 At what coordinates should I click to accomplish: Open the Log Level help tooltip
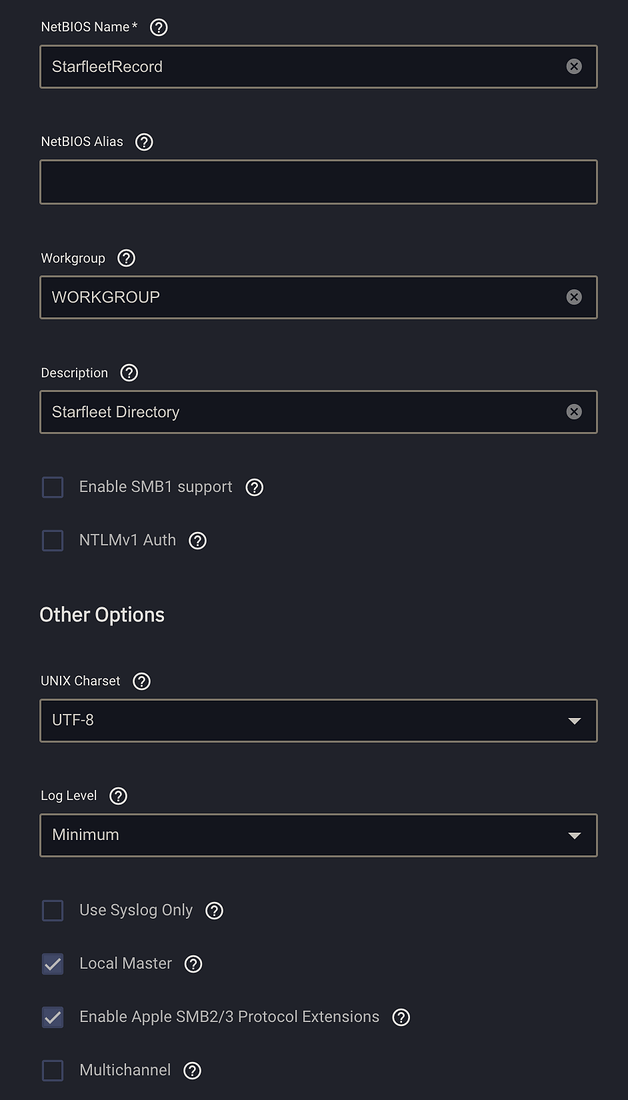117,796
